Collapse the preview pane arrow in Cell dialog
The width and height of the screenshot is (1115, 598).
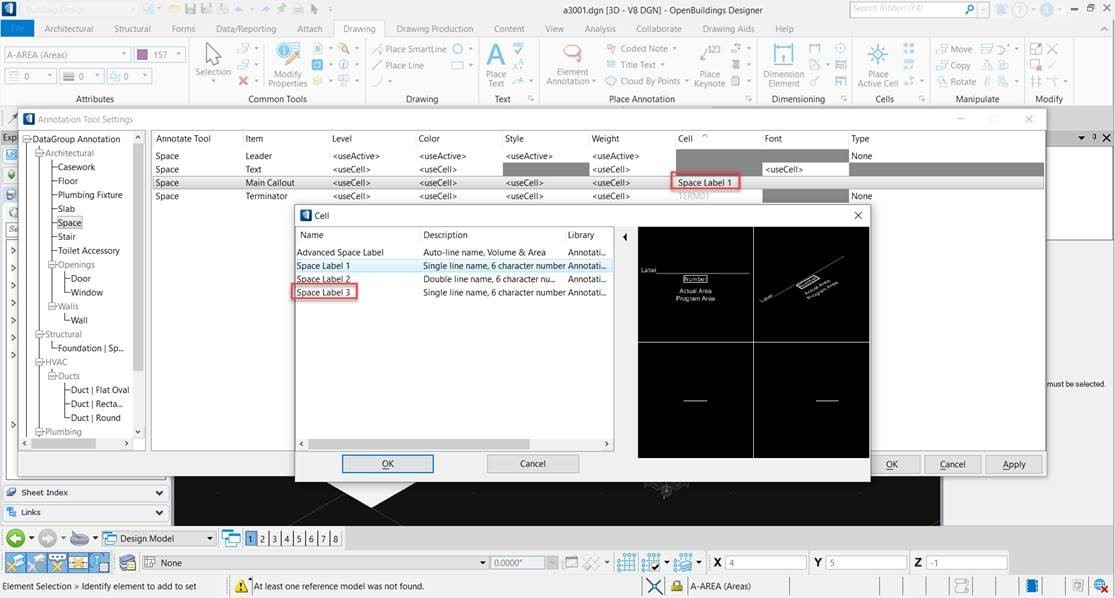624,237
